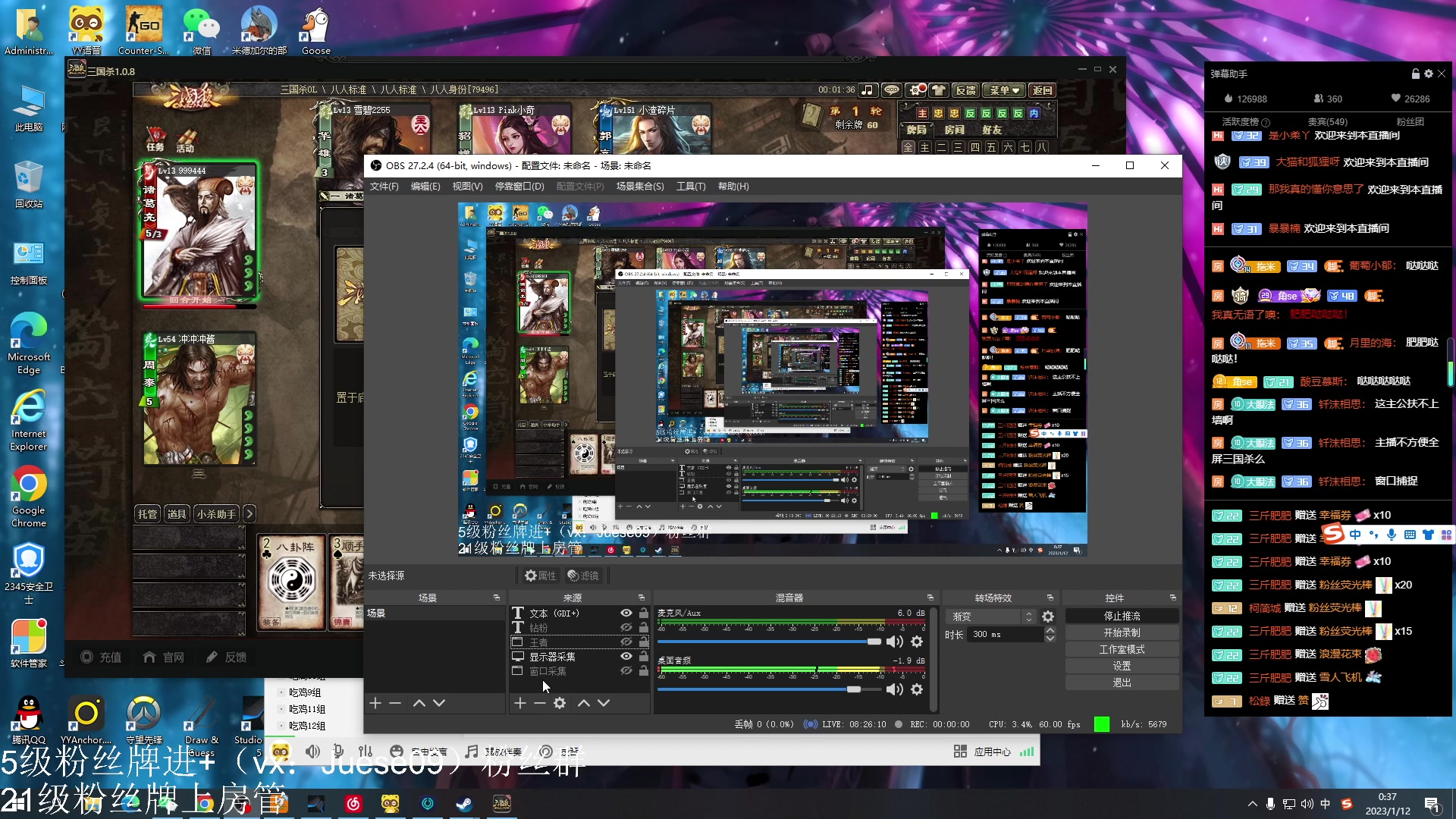Open OBS 视图(V) menu

[x=467, y=187]
